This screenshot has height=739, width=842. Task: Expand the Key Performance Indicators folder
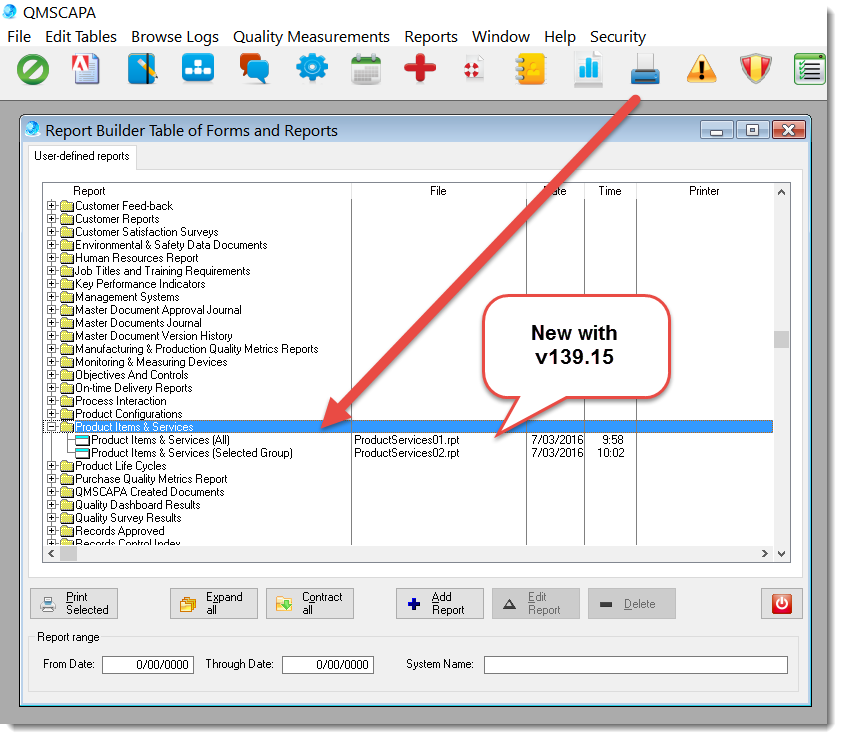(53, 284)
